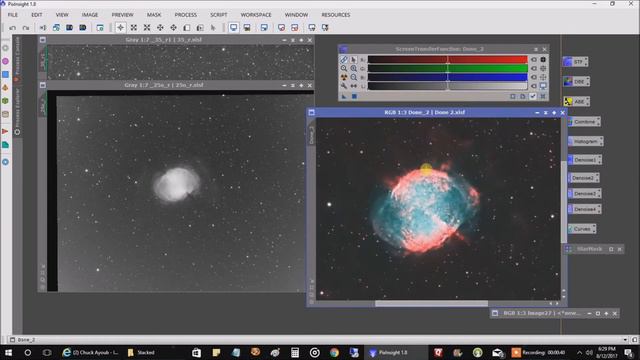Click the purple circle icon in left sidebar
The height and width of the screenshot is (360, 640).
point(5,61)
